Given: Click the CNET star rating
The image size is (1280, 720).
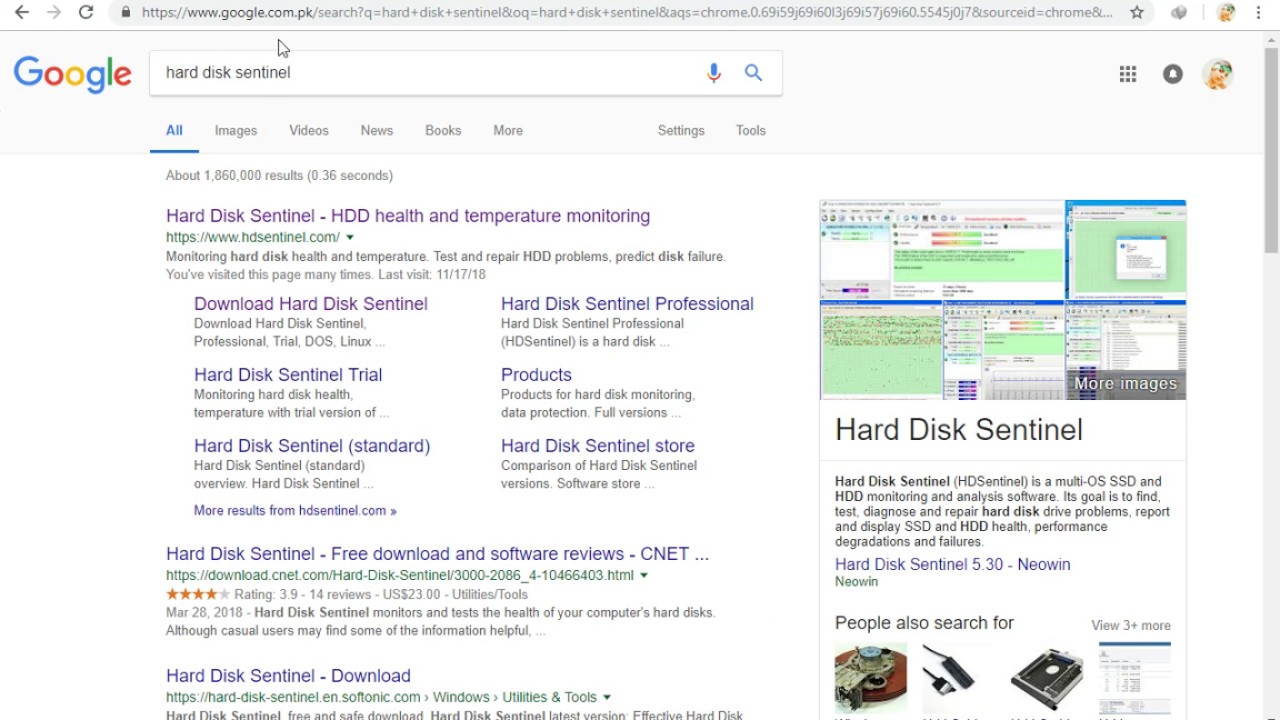Looking at the screenshot, I should (x=198, y=594).
